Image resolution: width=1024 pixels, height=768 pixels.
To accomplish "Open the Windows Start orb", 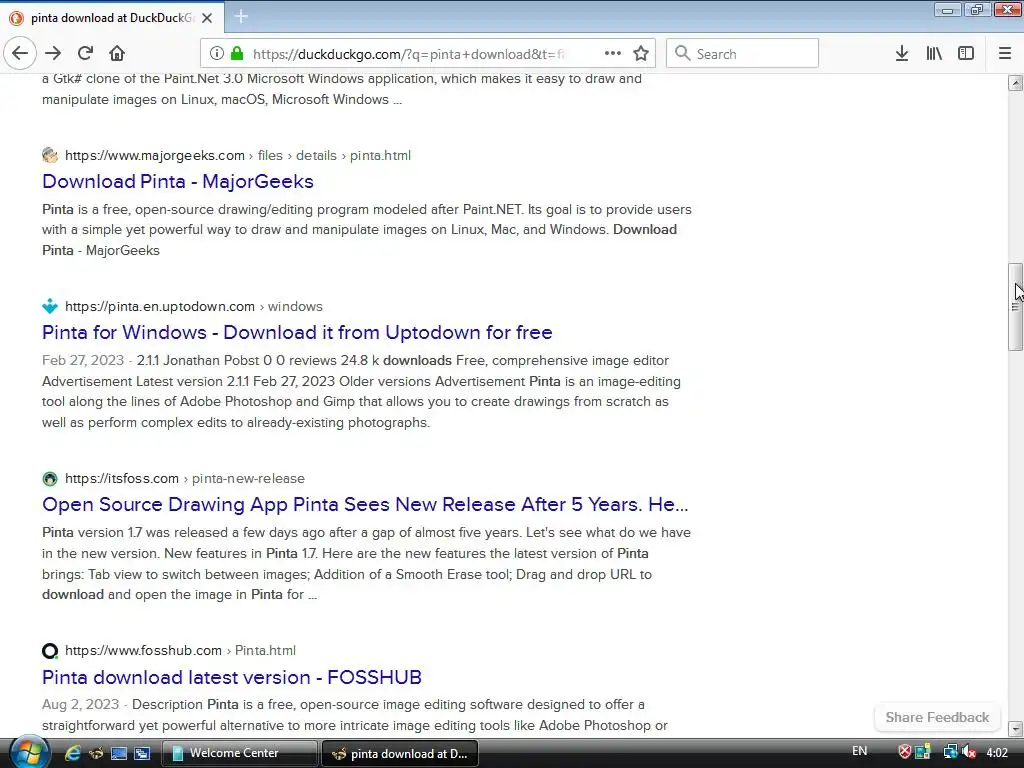I will pyautogui.click(x=29, y=752).
